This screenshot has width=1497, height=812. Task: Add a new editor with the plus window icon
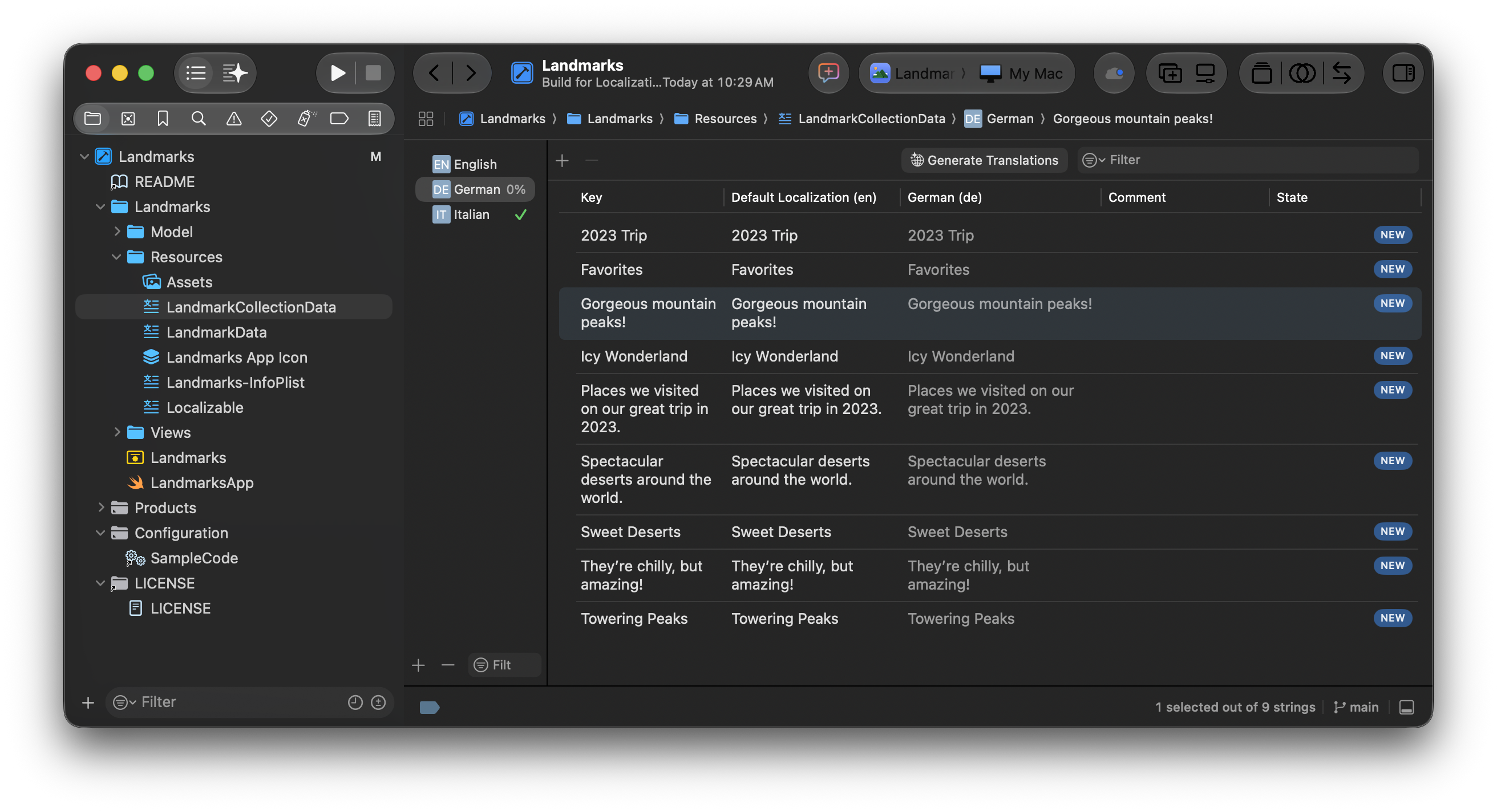point(1170,73)
